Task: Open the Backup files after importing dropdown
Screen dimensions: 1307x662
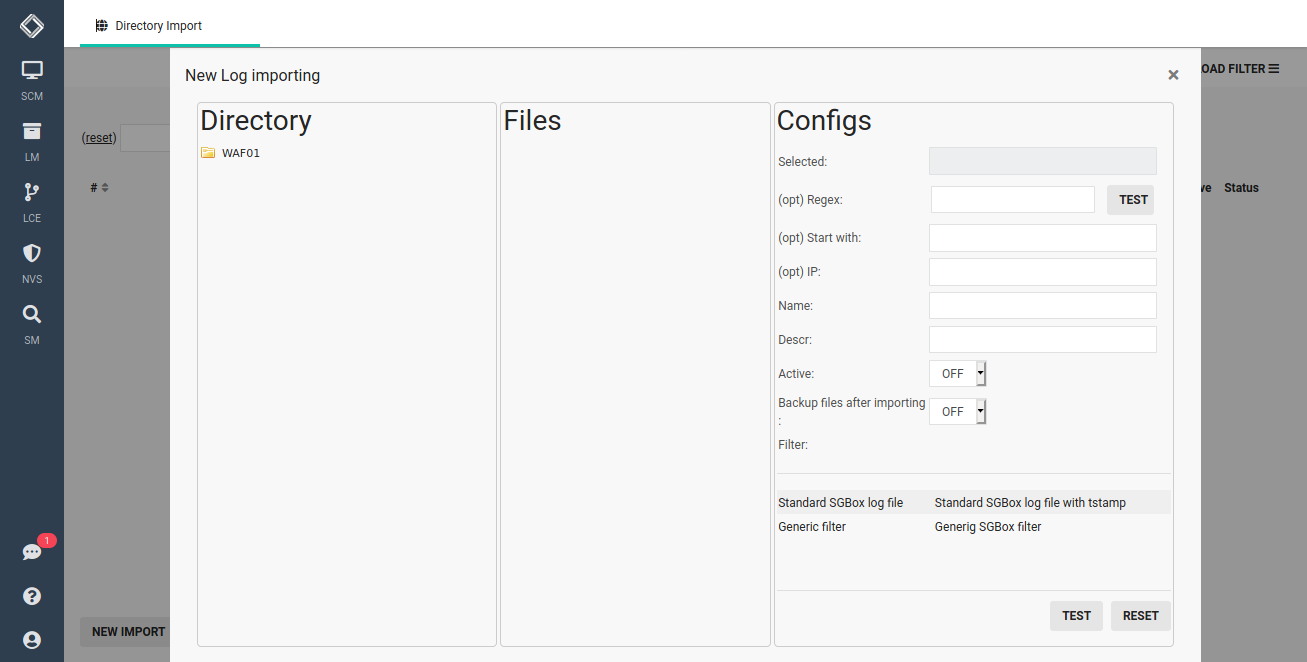Action: pyautogui.click(x=956, y=410)
